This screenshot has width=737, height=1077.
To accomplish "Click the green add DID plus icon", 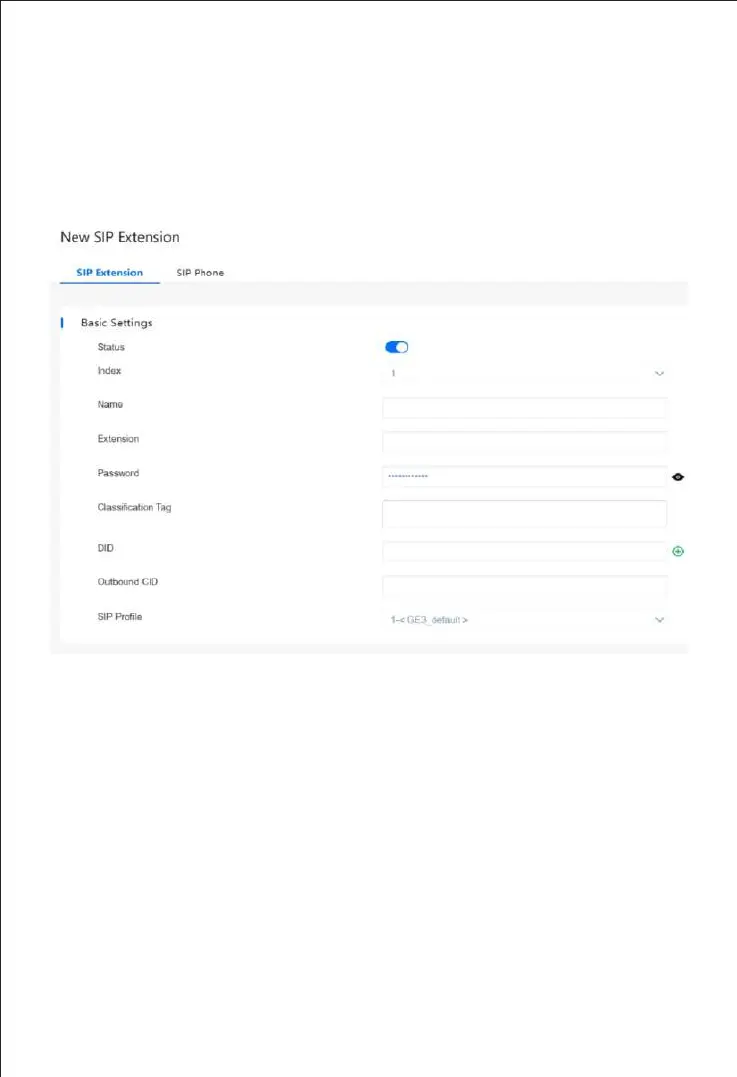I will (678, 551).
